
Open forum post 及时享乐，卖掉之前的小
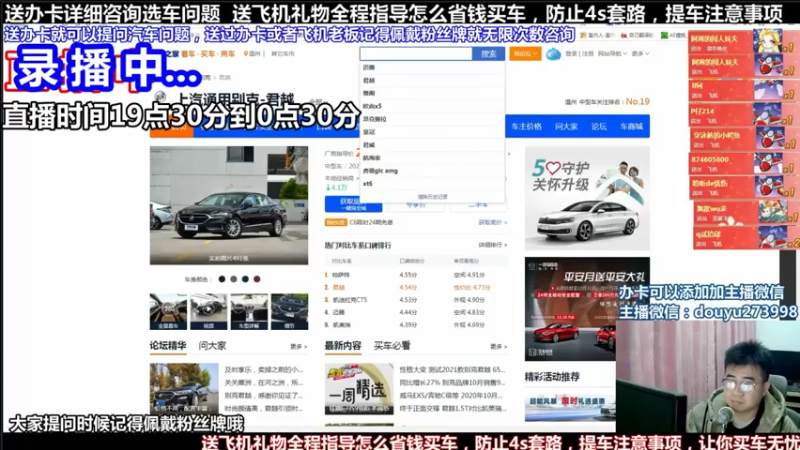[264, 369]
